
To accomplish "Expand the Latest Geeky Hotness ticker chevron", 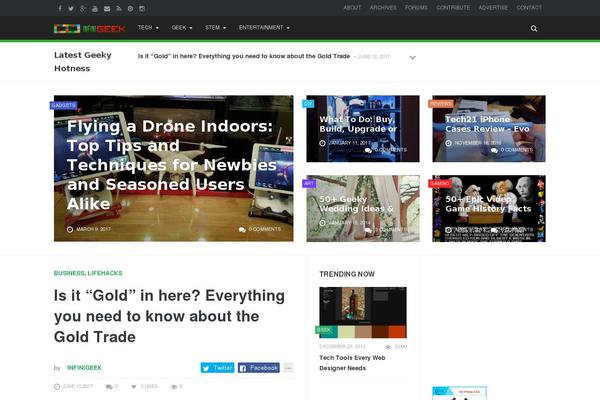I will (x=412, y=58).
